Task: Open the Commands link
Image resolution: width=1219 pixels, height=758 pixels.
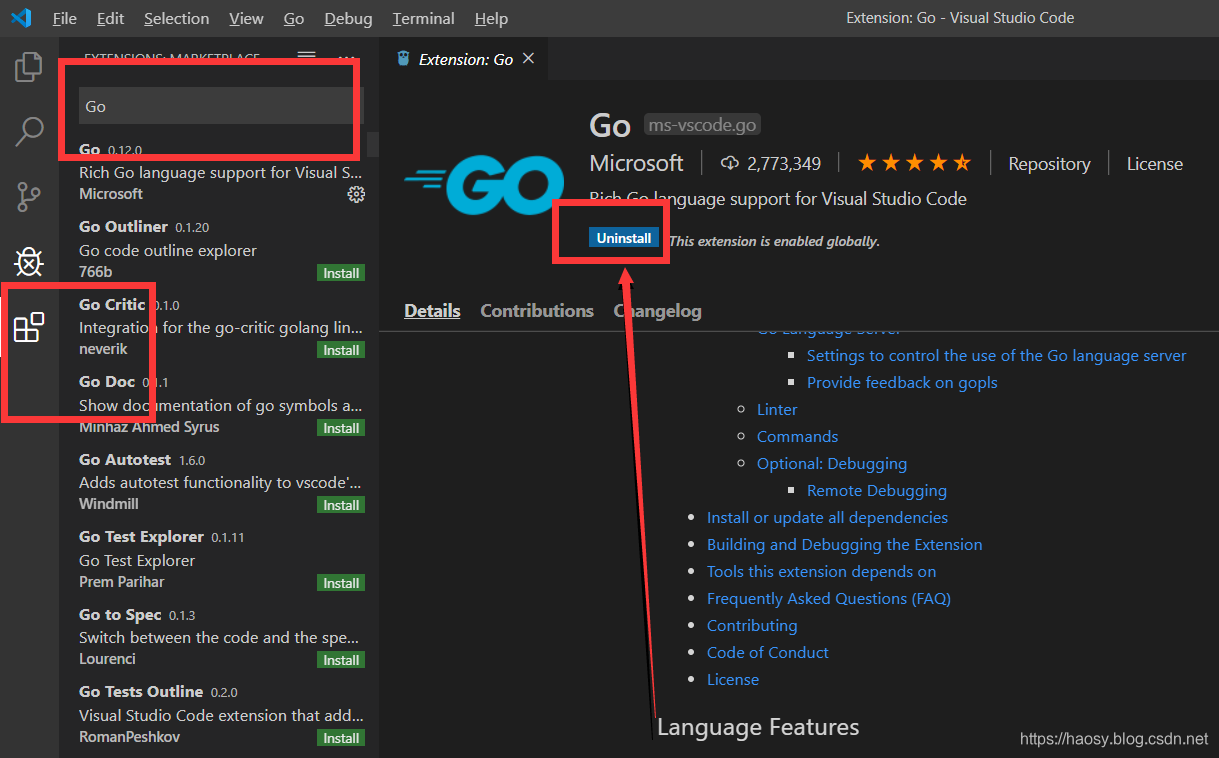Action: 797,437
